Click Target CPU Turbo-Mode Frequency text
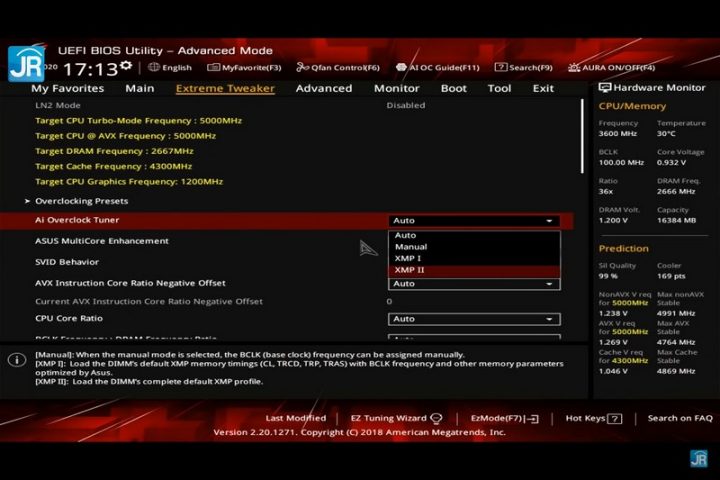The height and width of the screenshot is (480, 720). click(138, 121)
